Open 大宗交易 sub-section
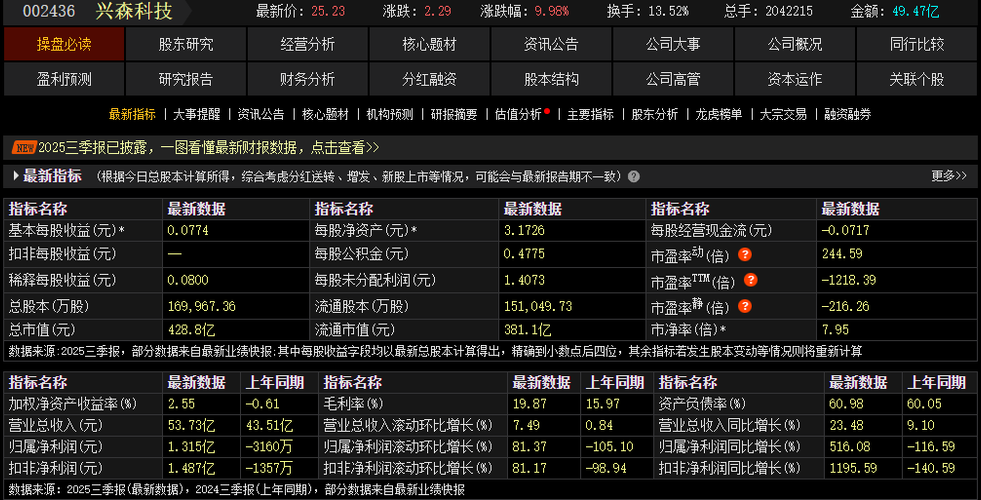The width and height of the screenshot is (981, 500). (783, 115)
